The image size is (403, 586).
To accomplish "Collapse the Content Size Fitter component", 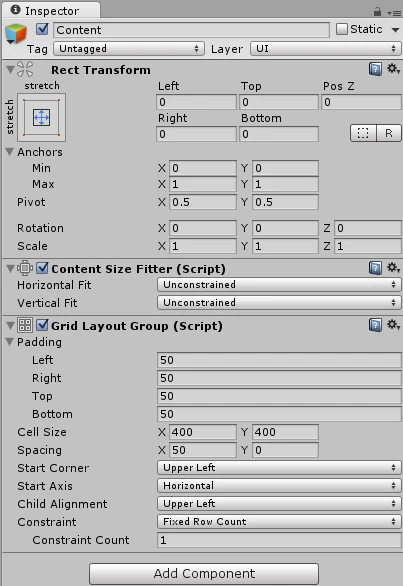I will pyautogui.click(x=10, y=268).
